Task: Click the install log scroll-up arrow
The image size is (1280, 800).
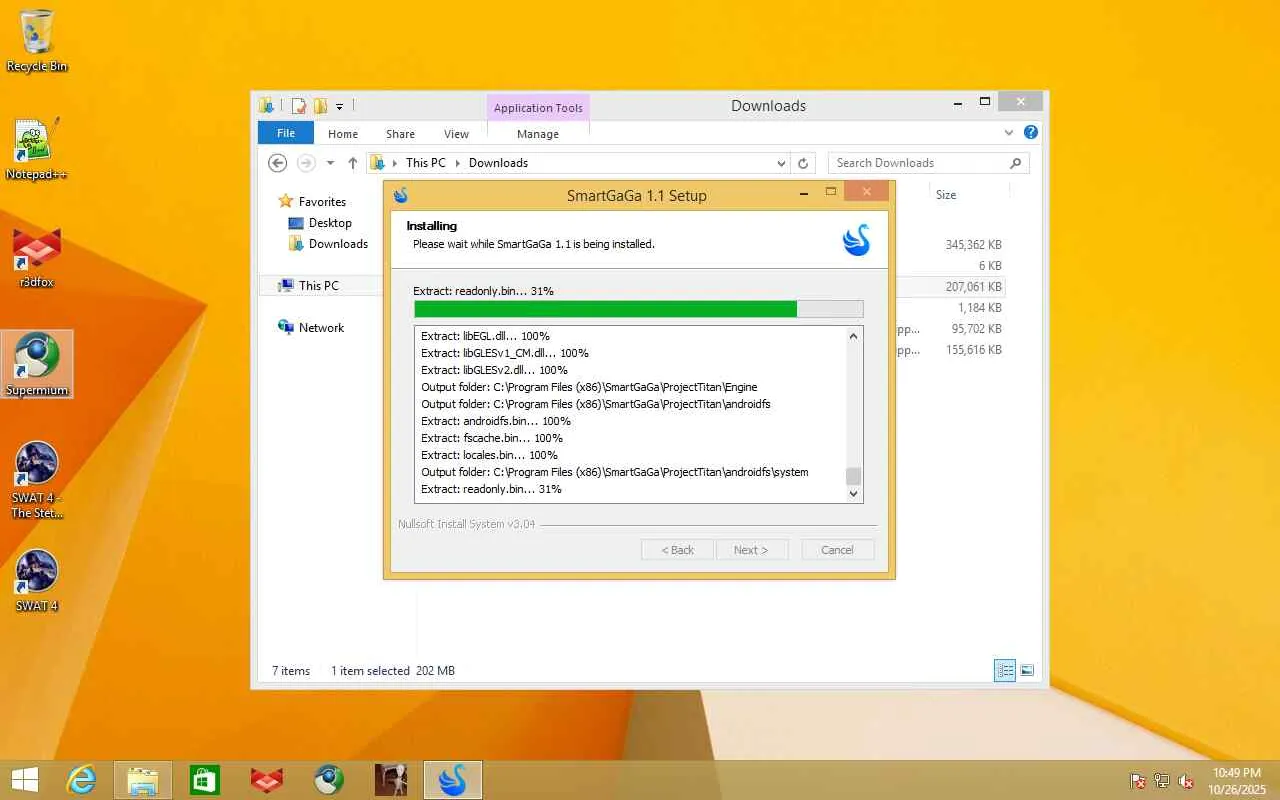Action: point(853,336)
